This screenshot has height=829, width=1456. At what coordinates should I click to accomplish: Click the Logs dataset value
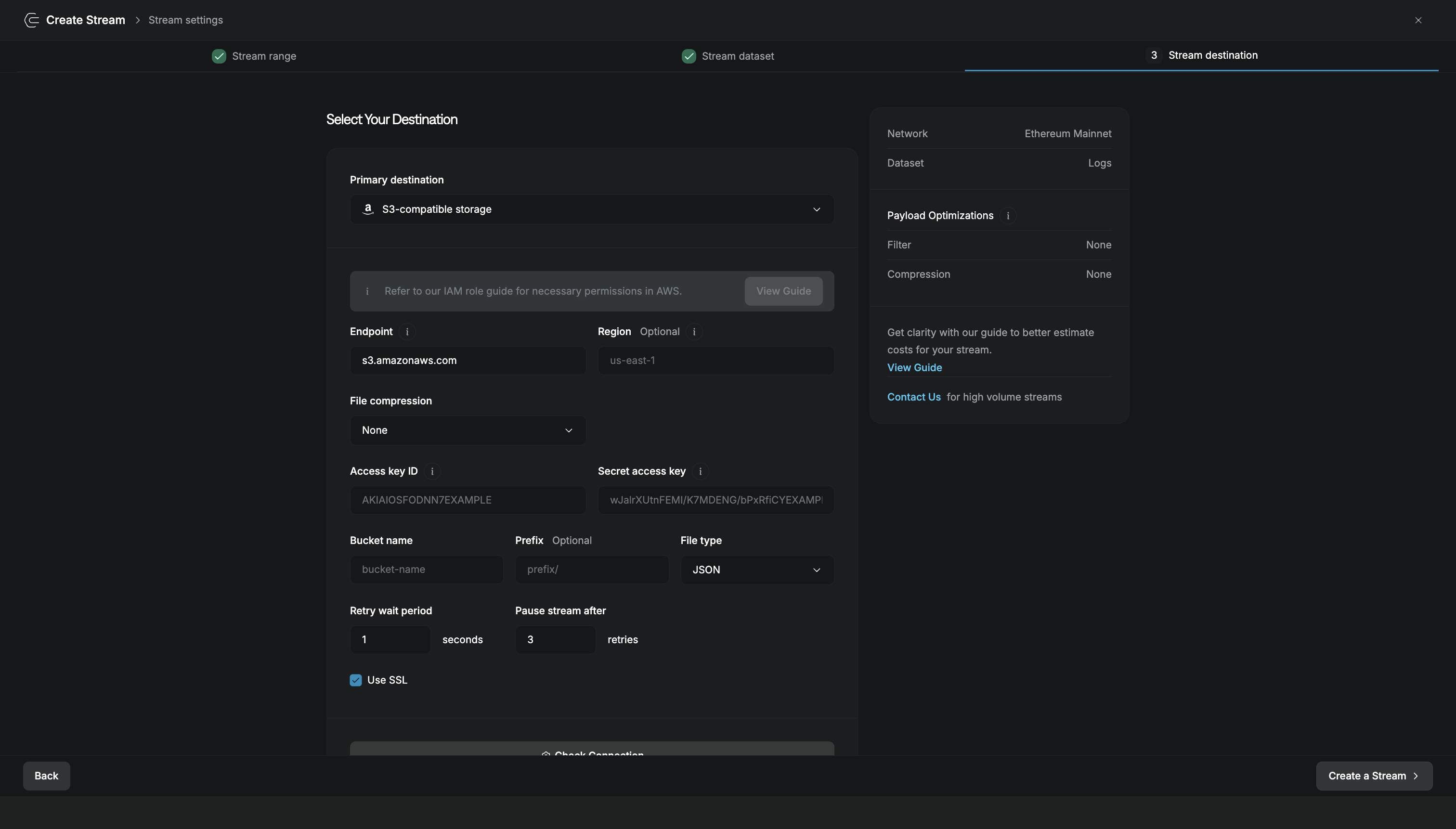[x=1100, y=163]
